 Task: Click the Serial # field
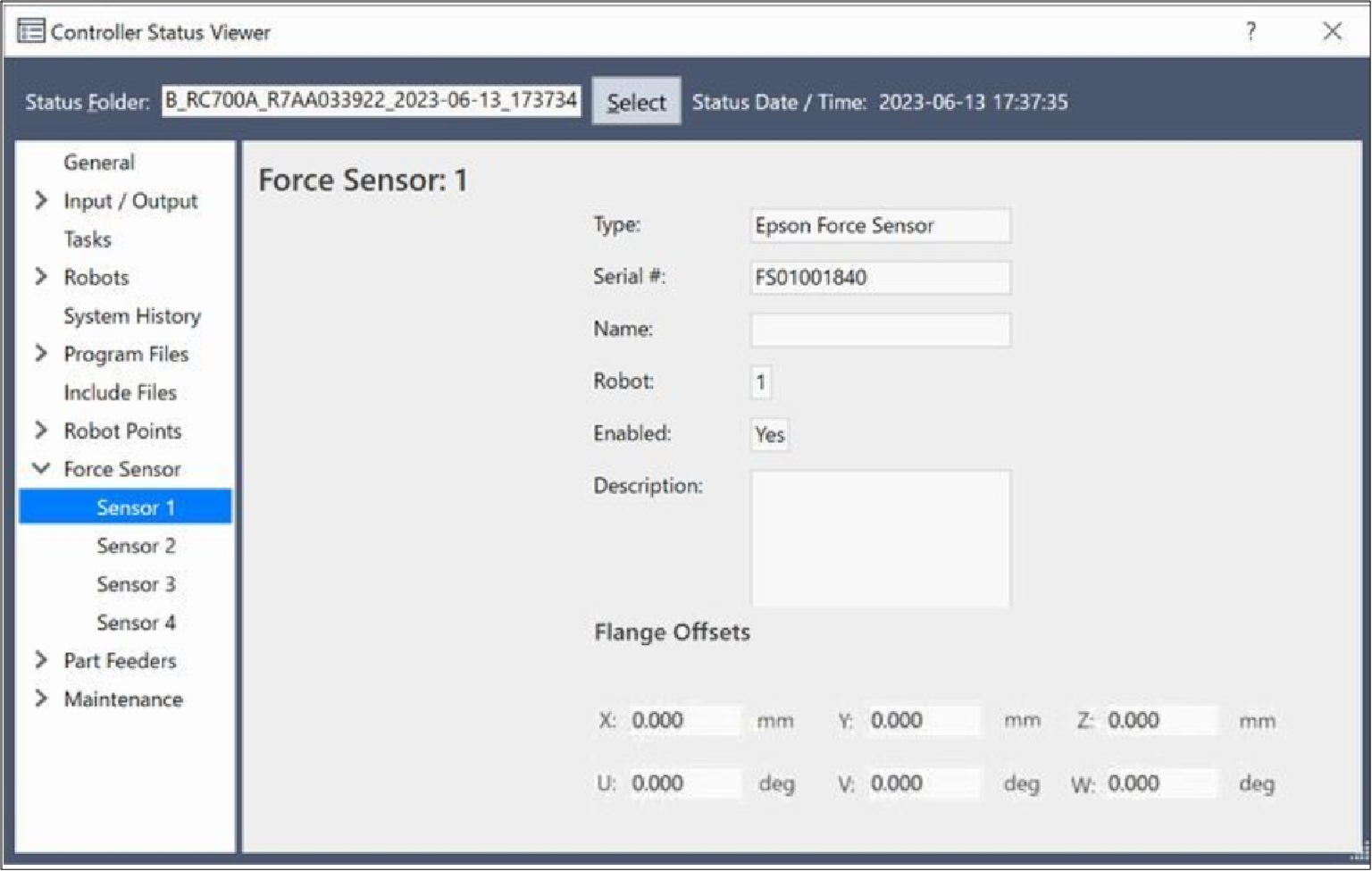pos(880,278)
